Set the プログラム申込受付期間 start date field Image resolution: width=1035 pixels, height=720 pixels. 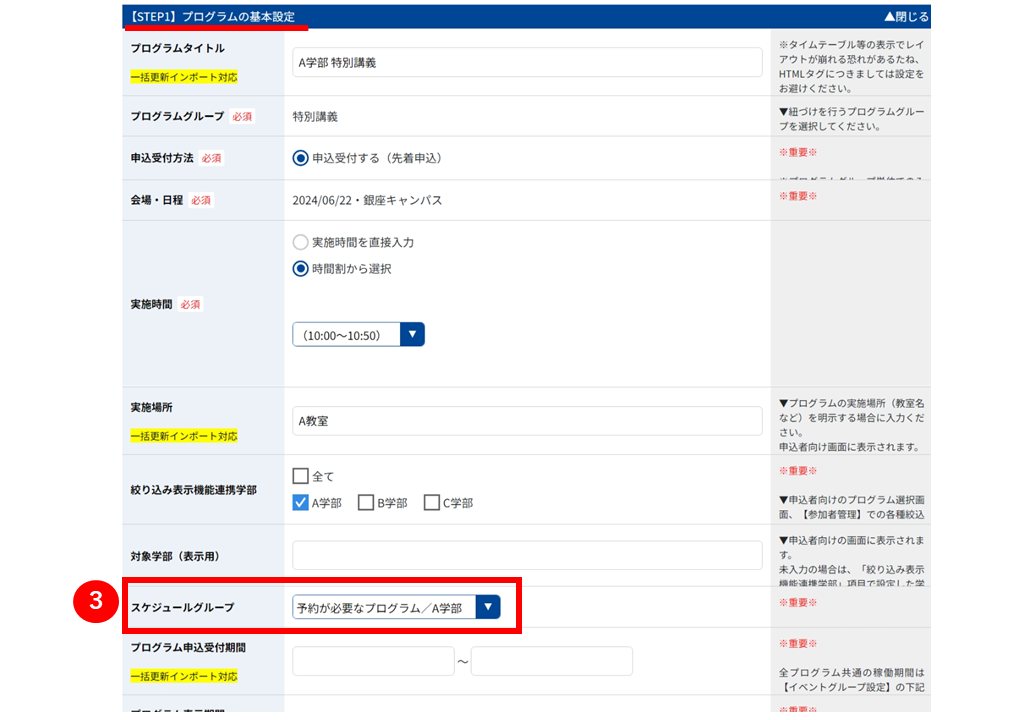[x=373, y=661]
